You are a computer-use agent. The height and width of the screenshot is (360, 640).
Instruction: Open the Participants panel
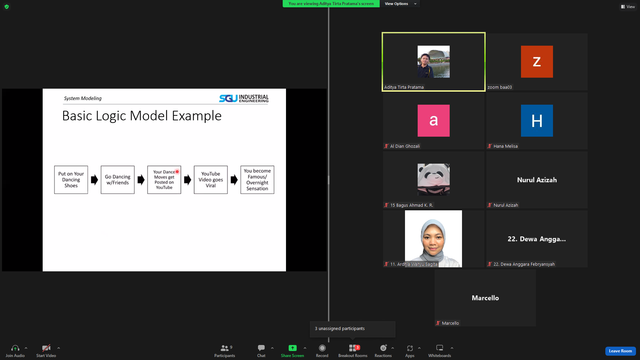pos(224,350)
